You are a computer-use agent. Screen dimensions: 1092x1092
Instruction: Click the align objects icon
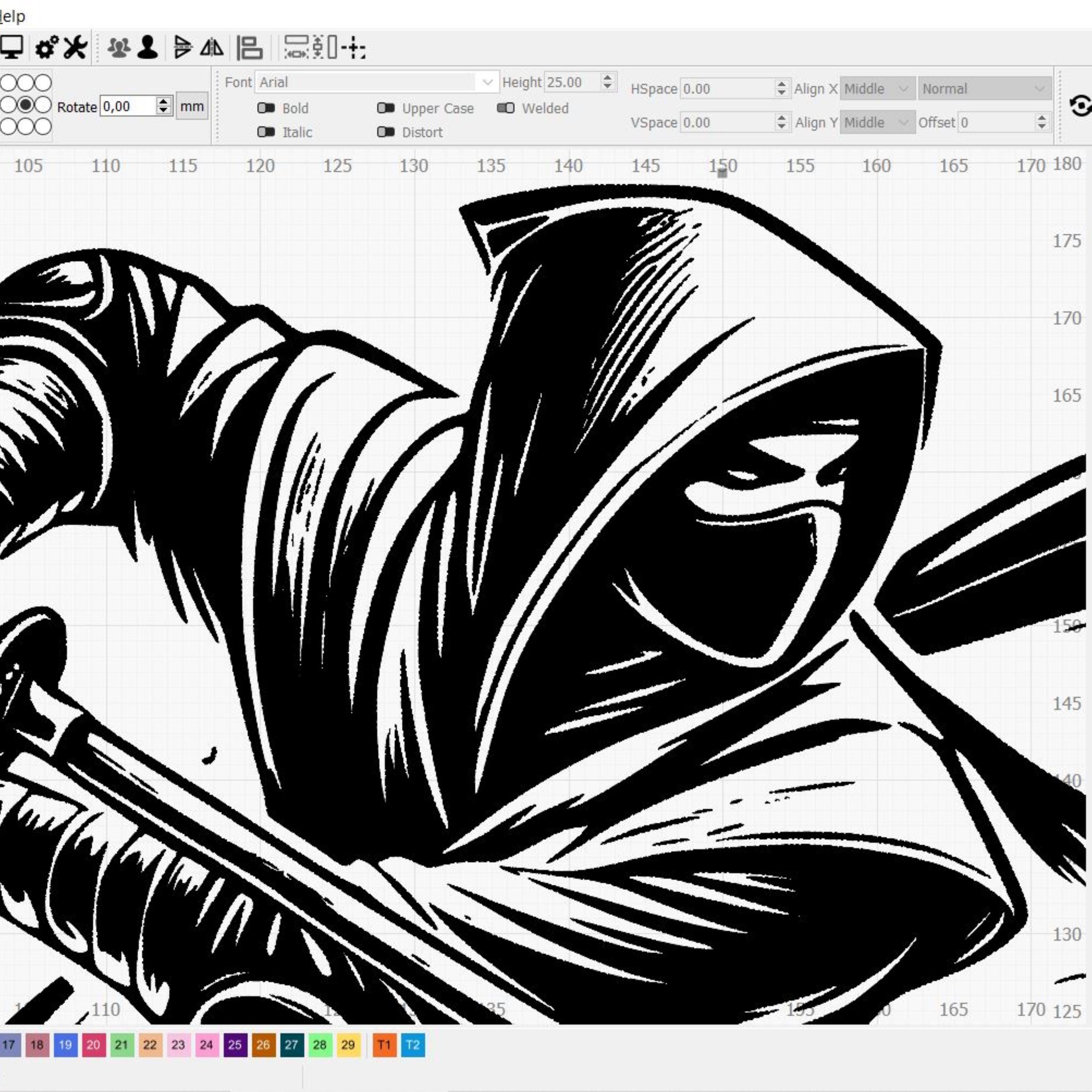coord(250,49)
